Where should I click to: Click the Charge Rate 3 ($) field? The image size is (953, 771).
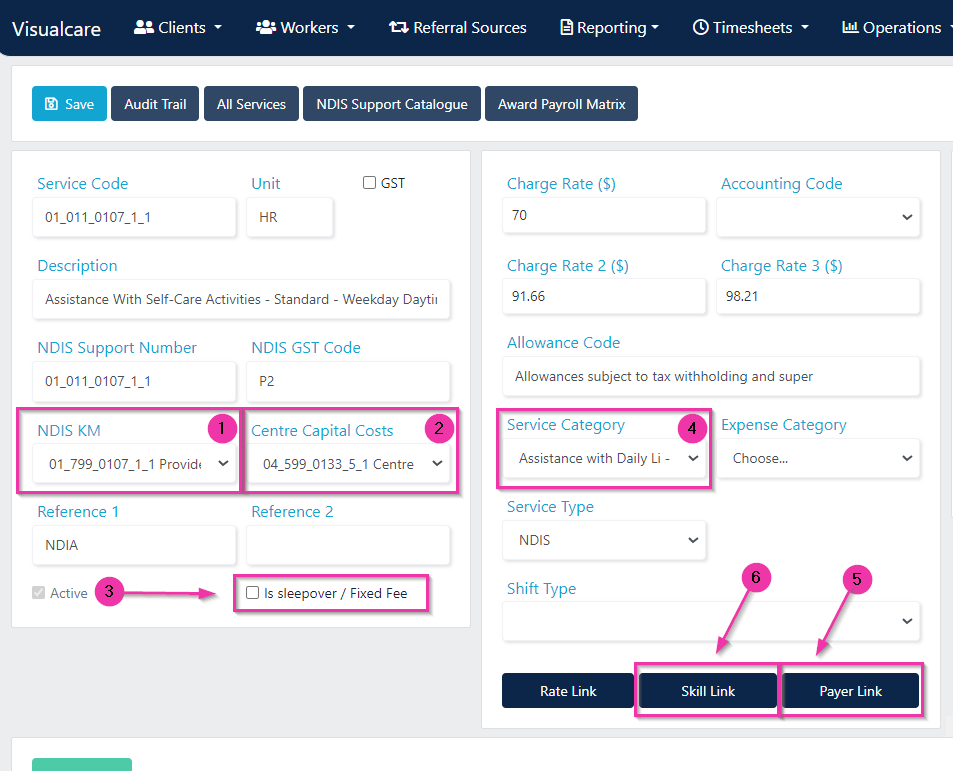818,296
